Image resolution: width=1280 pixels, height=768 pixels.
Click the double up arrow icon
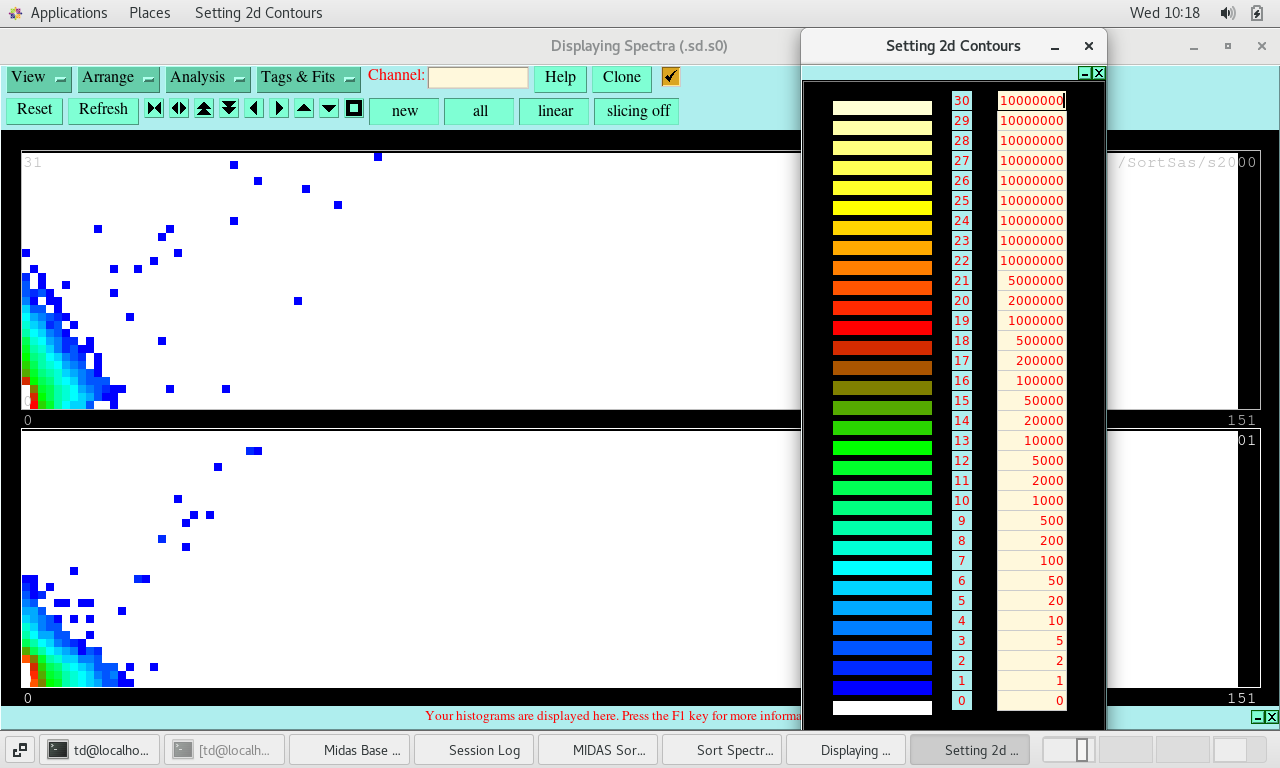(x=204, y=109)
